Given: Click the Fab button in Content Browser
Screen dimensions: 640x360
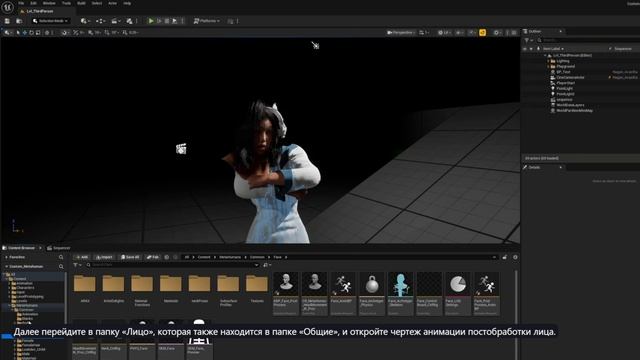Looking at the screenshot, I should (153, 257).
